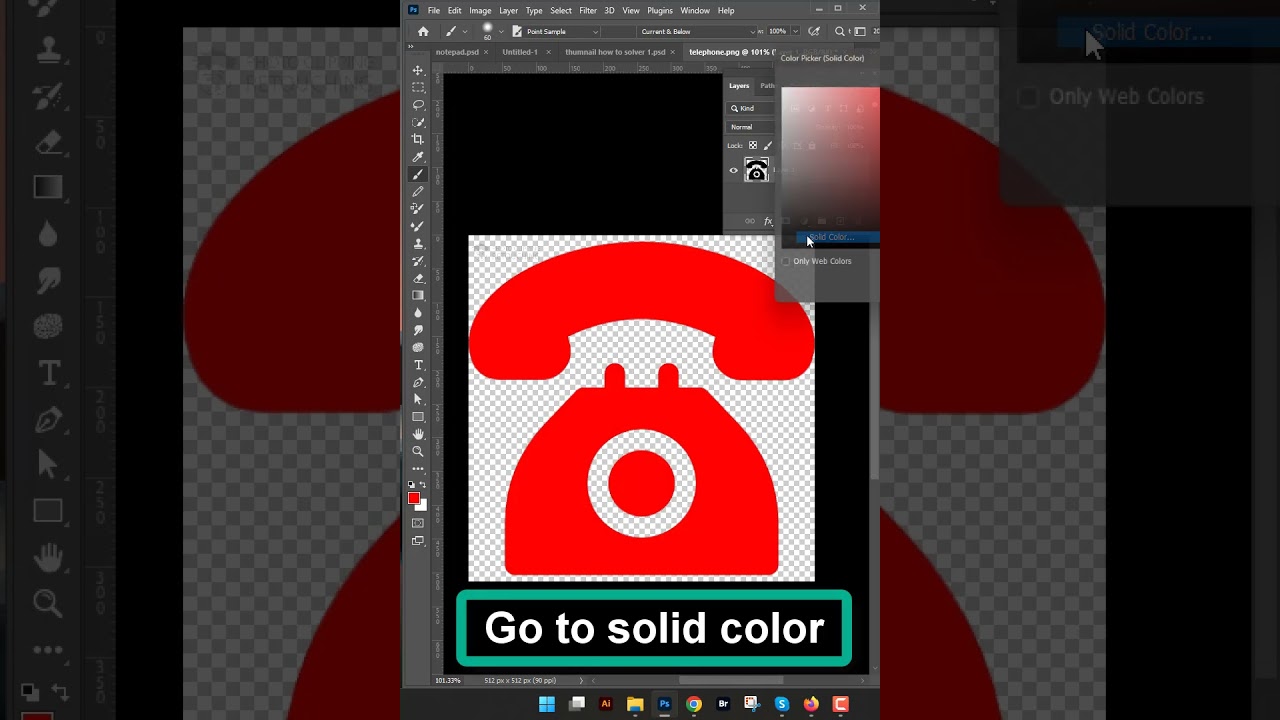1280x720 pixels.
Task: Open the File menu
Action: (434, 10)
